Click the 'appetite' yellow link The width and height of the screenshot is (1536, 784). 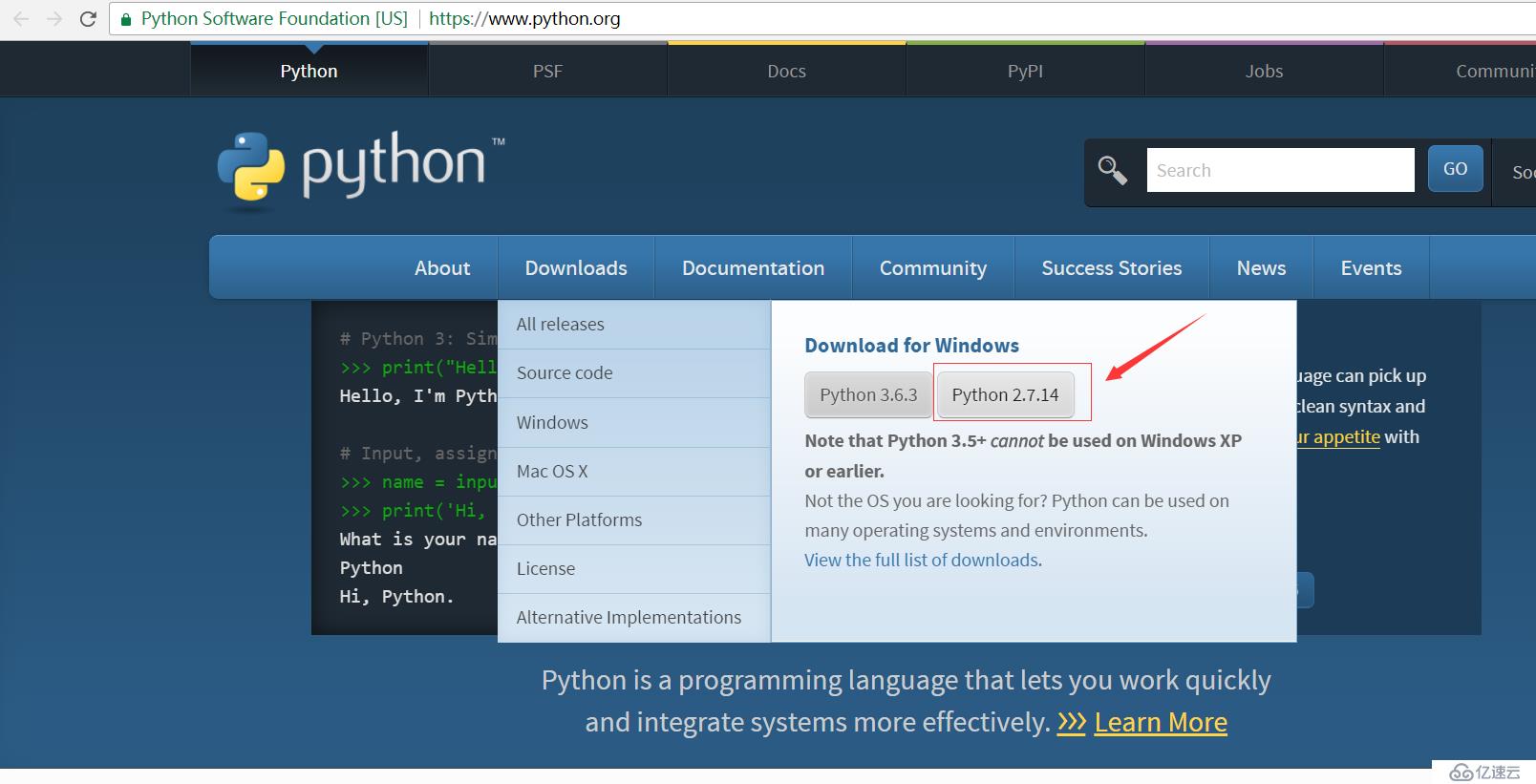click(1337, 437)
